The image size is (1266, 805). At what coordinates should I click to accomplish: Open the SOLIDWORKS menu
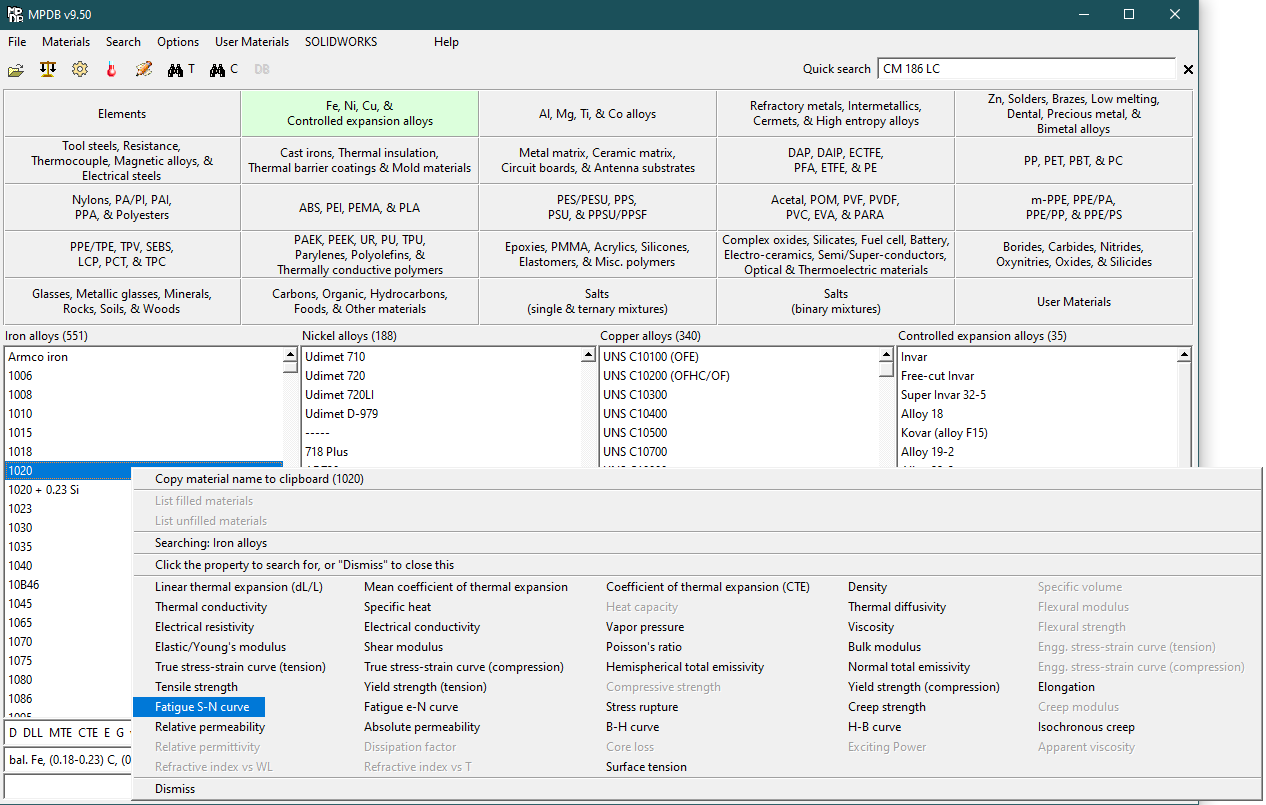[341, 42]
